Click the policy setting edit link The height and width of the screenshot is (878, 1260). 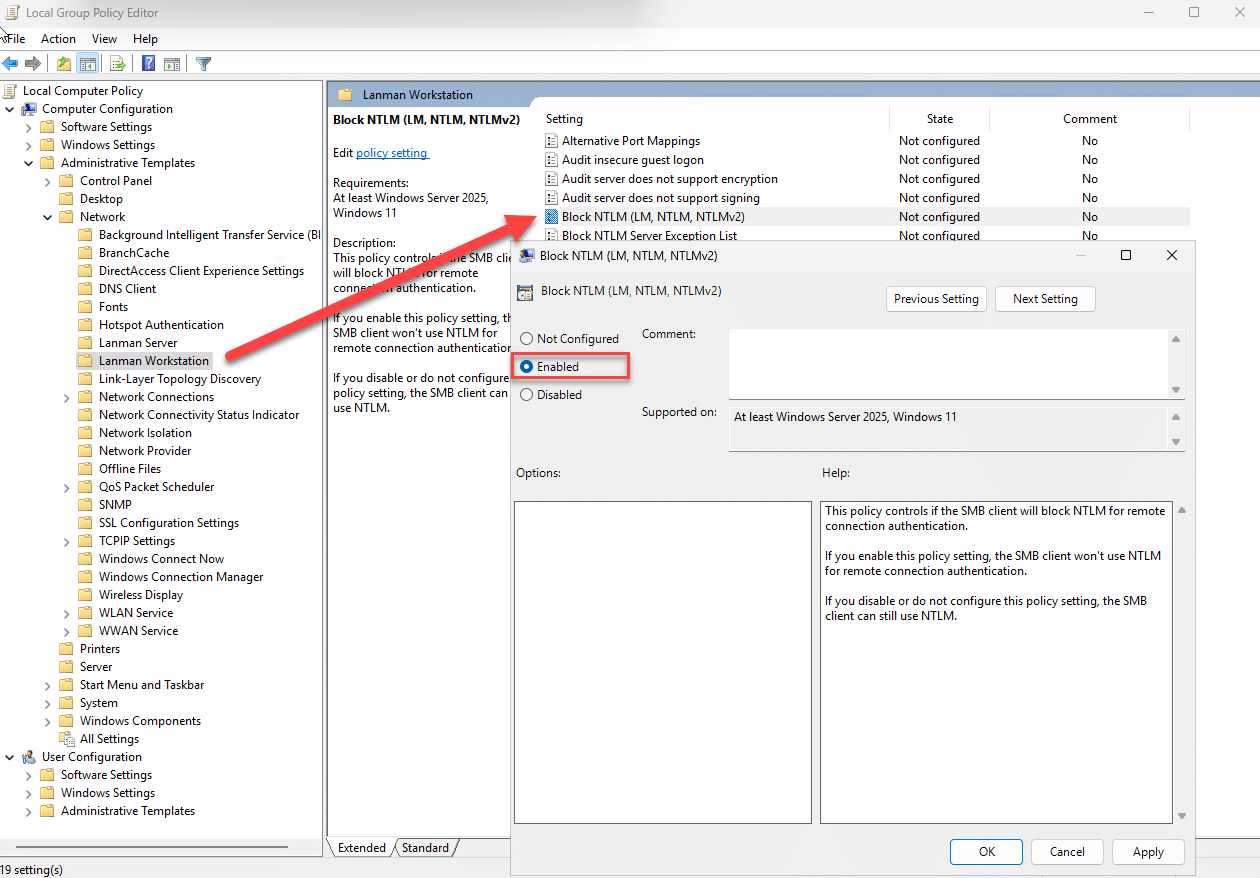point(392,152)
